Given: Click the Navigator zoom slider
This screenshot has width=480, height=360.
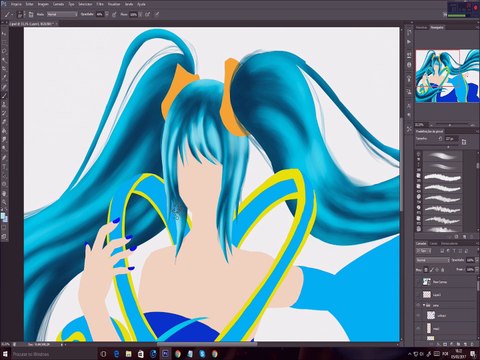Looking at the screenshot, I should 450,125.
